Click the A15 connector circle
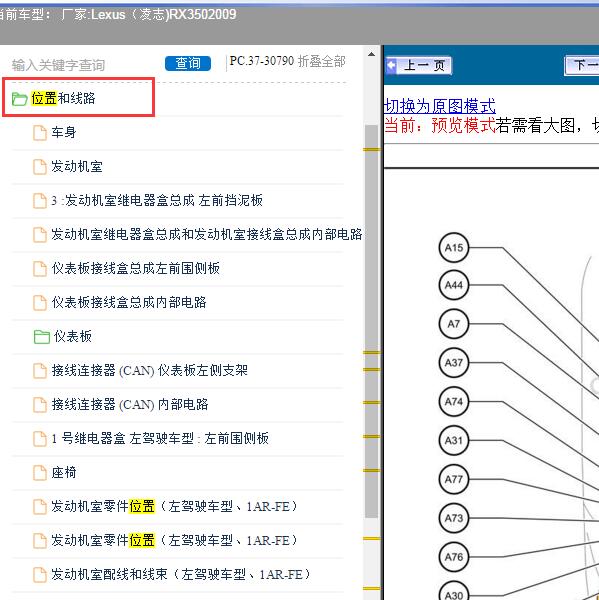This screenshot has width=599, height=600. pos(454,248)
